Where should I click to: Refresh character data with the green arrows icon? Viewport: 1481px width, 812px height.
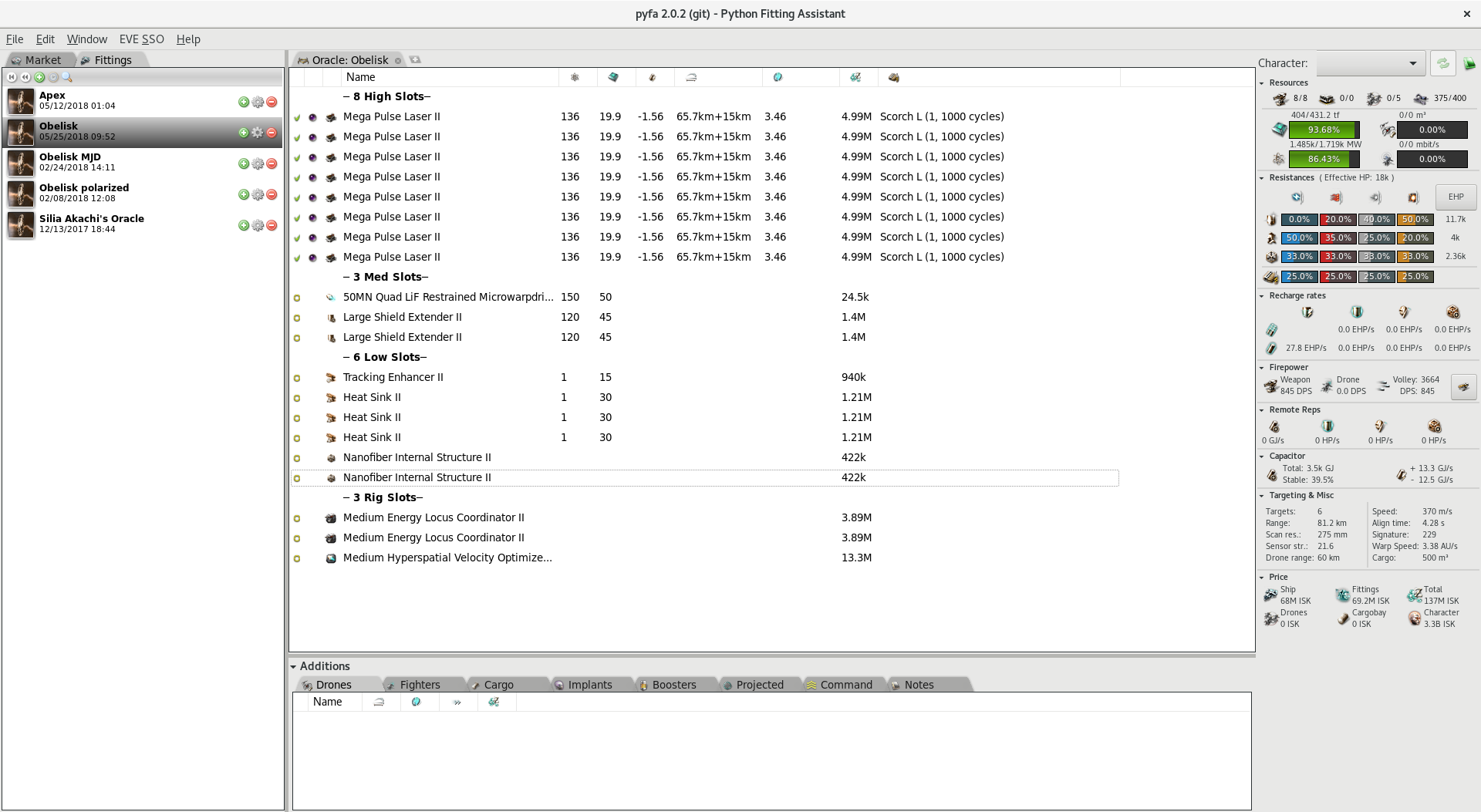(x=1442, y=63)
